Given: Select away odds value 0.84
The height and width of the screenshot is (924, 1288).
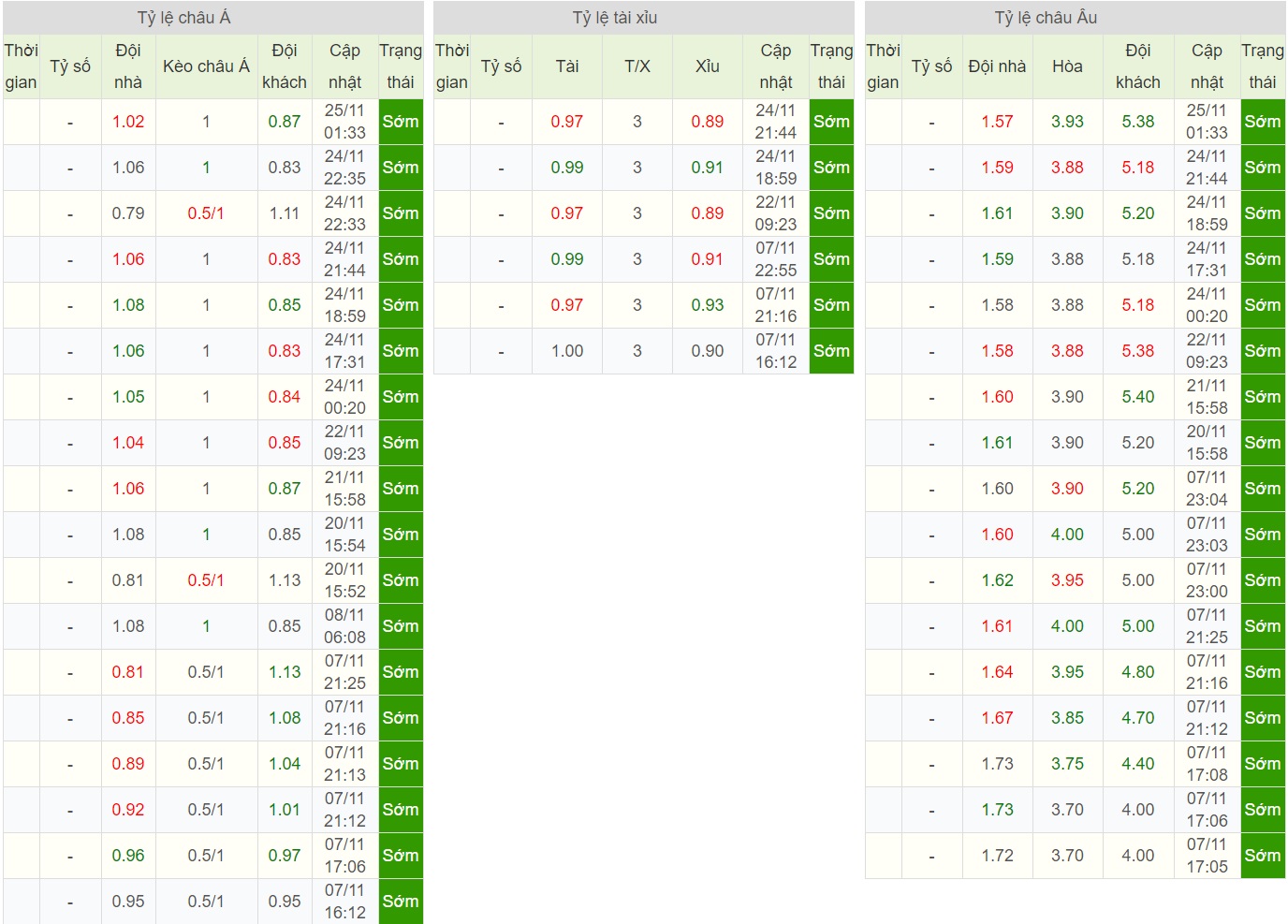Looking at the screenshot, I should click(x=285, y=397).
